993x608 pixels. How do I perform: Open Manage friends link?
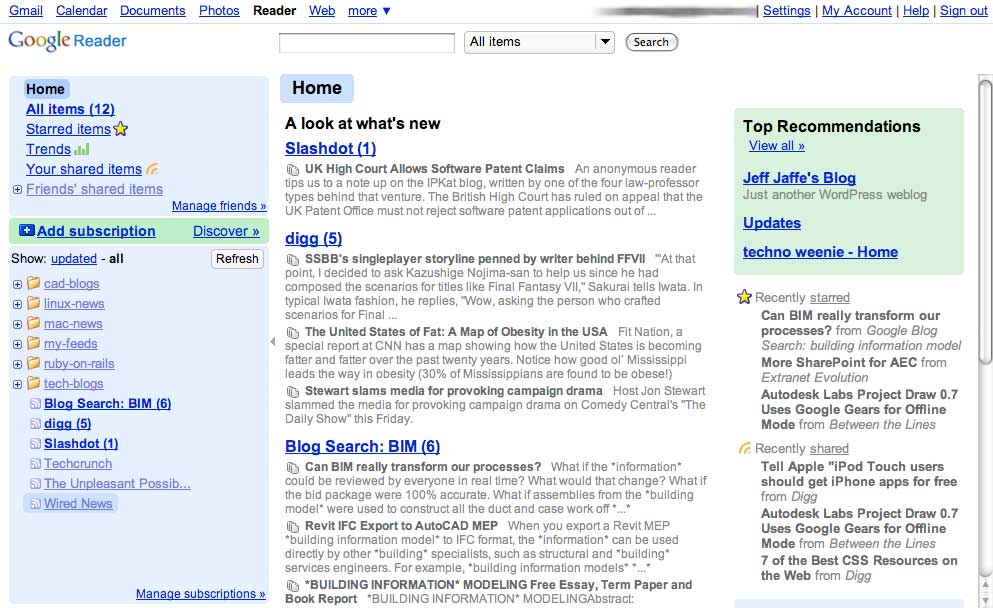[x=219, y=206]
